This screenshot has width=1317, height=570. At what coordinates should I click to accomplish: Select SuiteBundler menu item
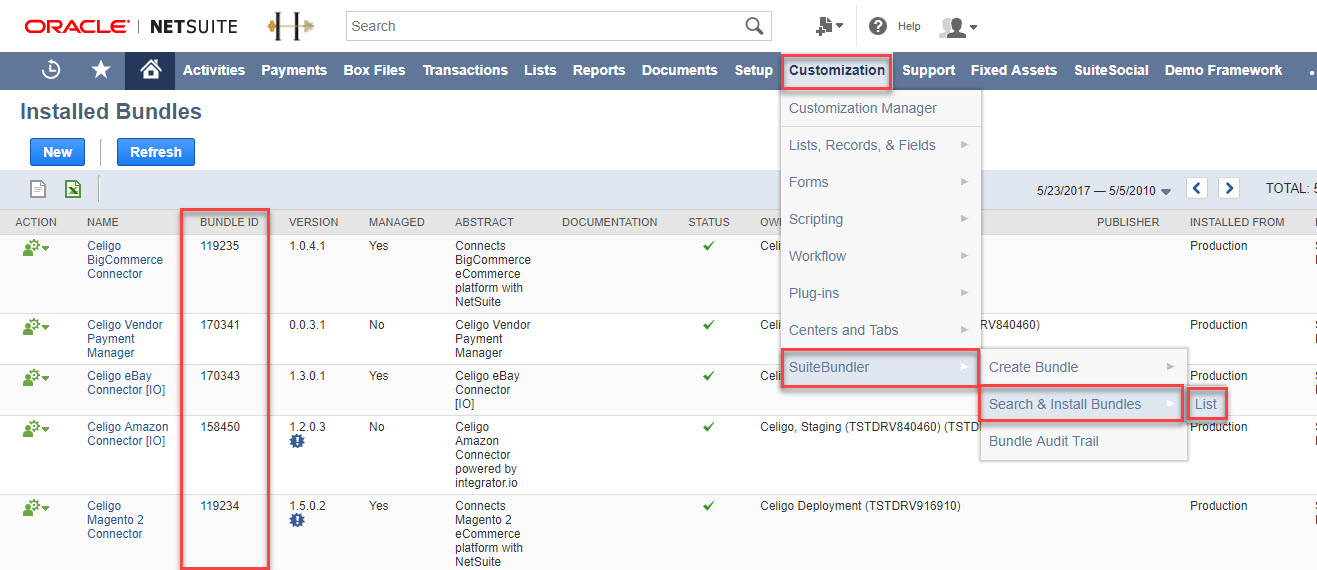pyautogui.click(x=880, y=367)
